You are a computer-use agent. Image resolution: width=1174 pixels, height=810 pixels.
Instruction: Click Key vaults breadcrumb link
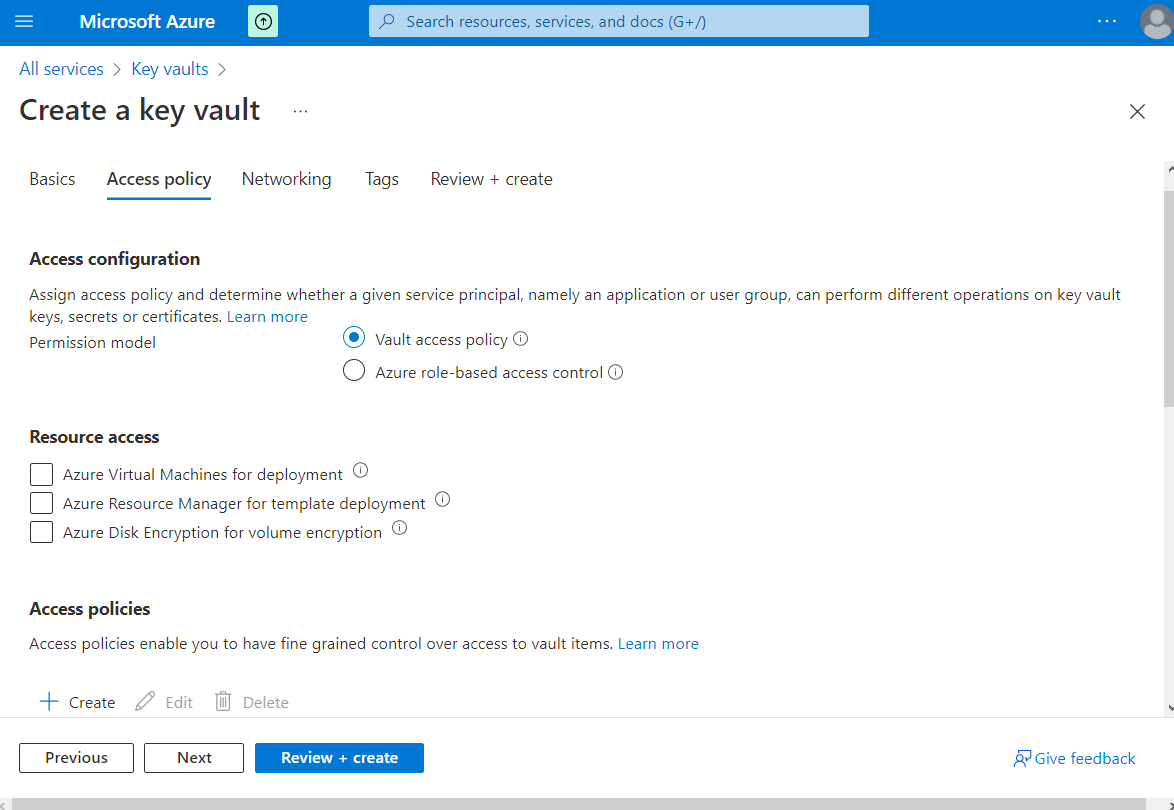[x=170, y=69]
